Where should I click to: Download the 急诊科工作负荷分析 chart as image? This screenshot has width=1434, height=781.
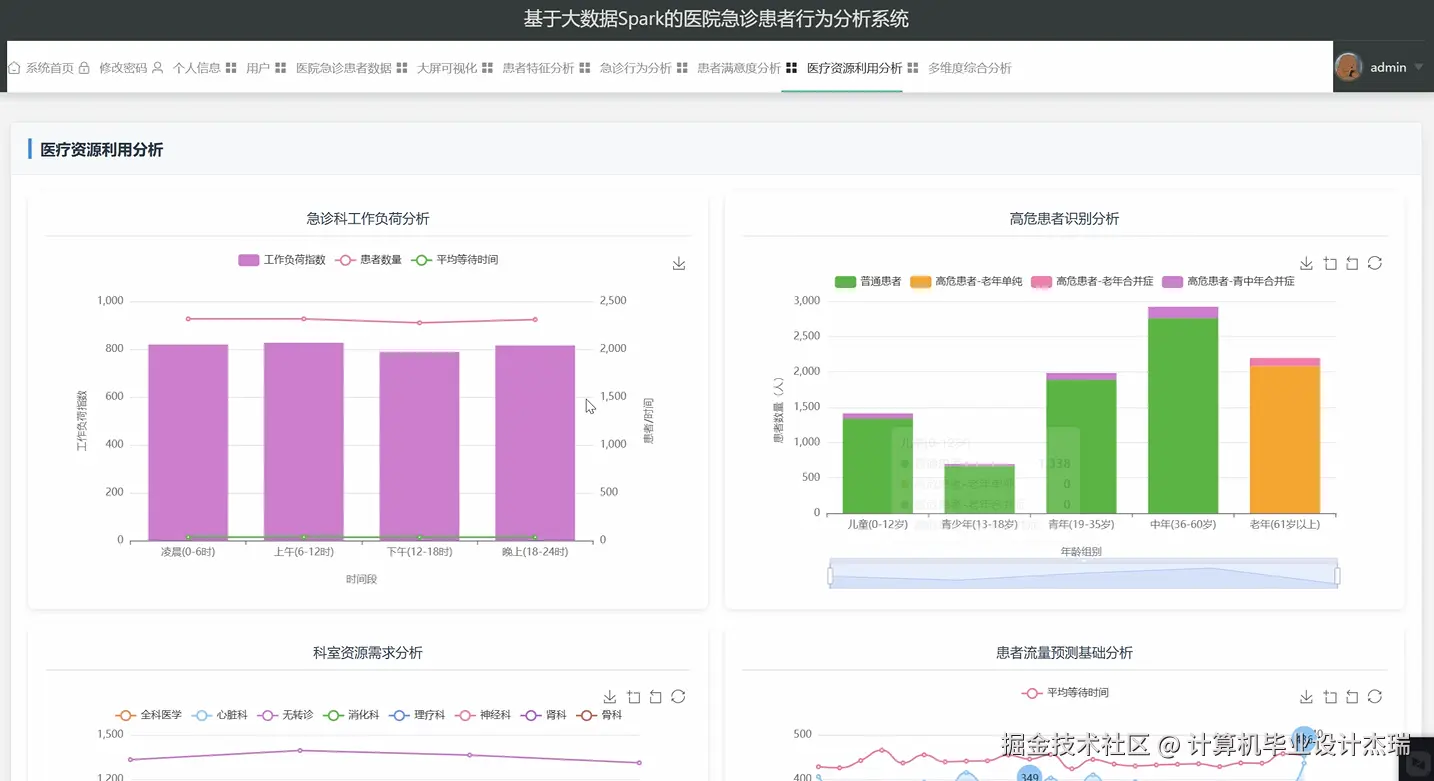point(679,263)
